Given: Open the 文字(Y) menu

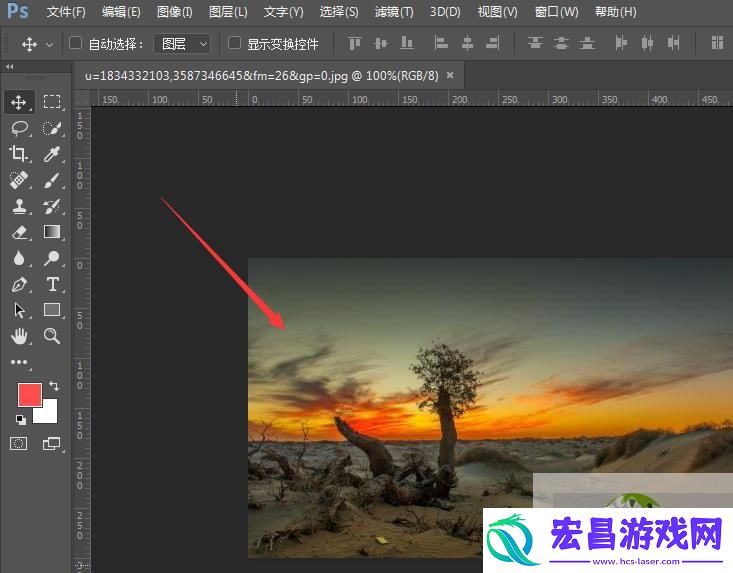Looking at the screenshot, I should [283, 11].
